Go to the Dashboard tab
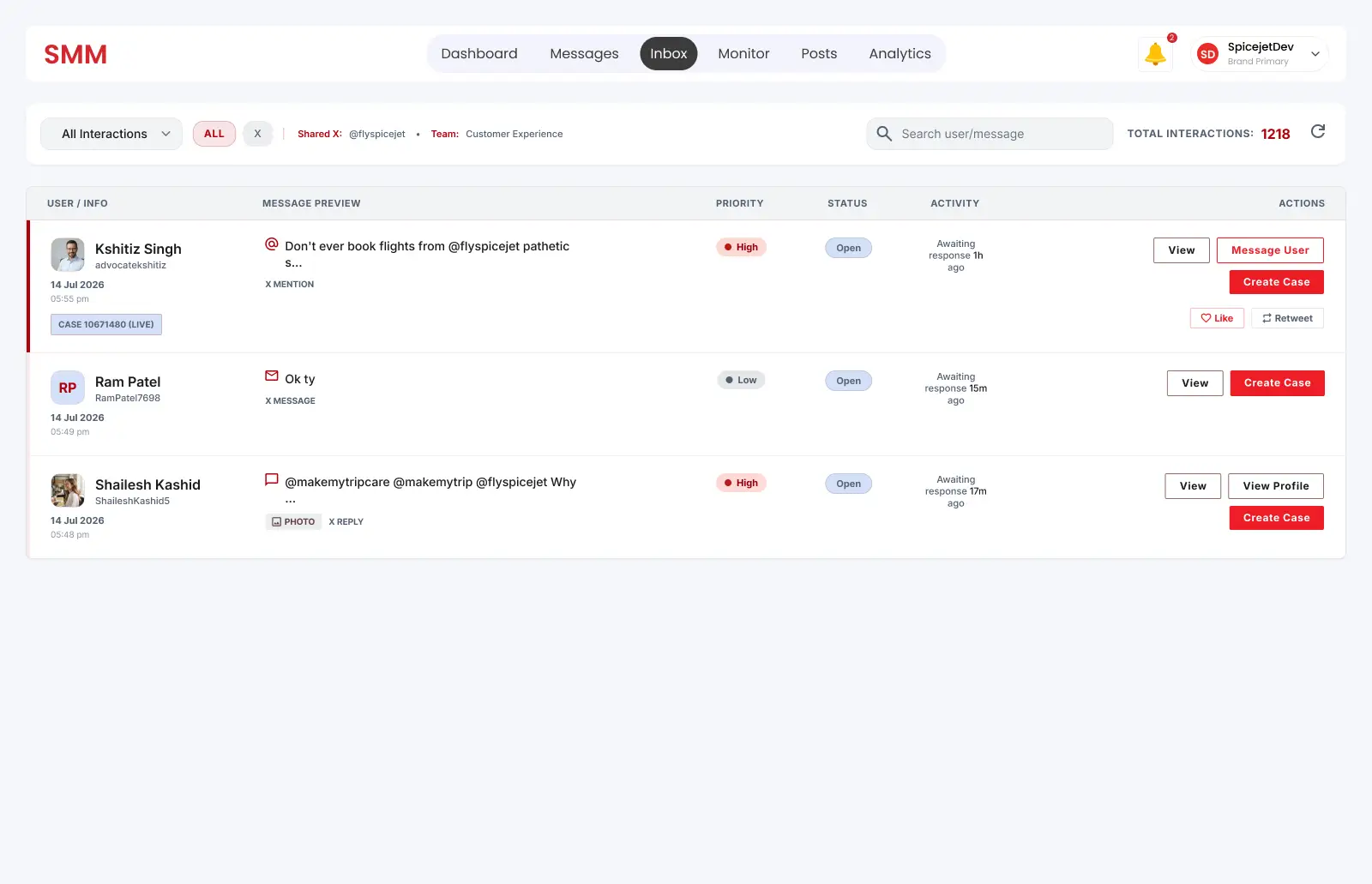 (479, 53)
